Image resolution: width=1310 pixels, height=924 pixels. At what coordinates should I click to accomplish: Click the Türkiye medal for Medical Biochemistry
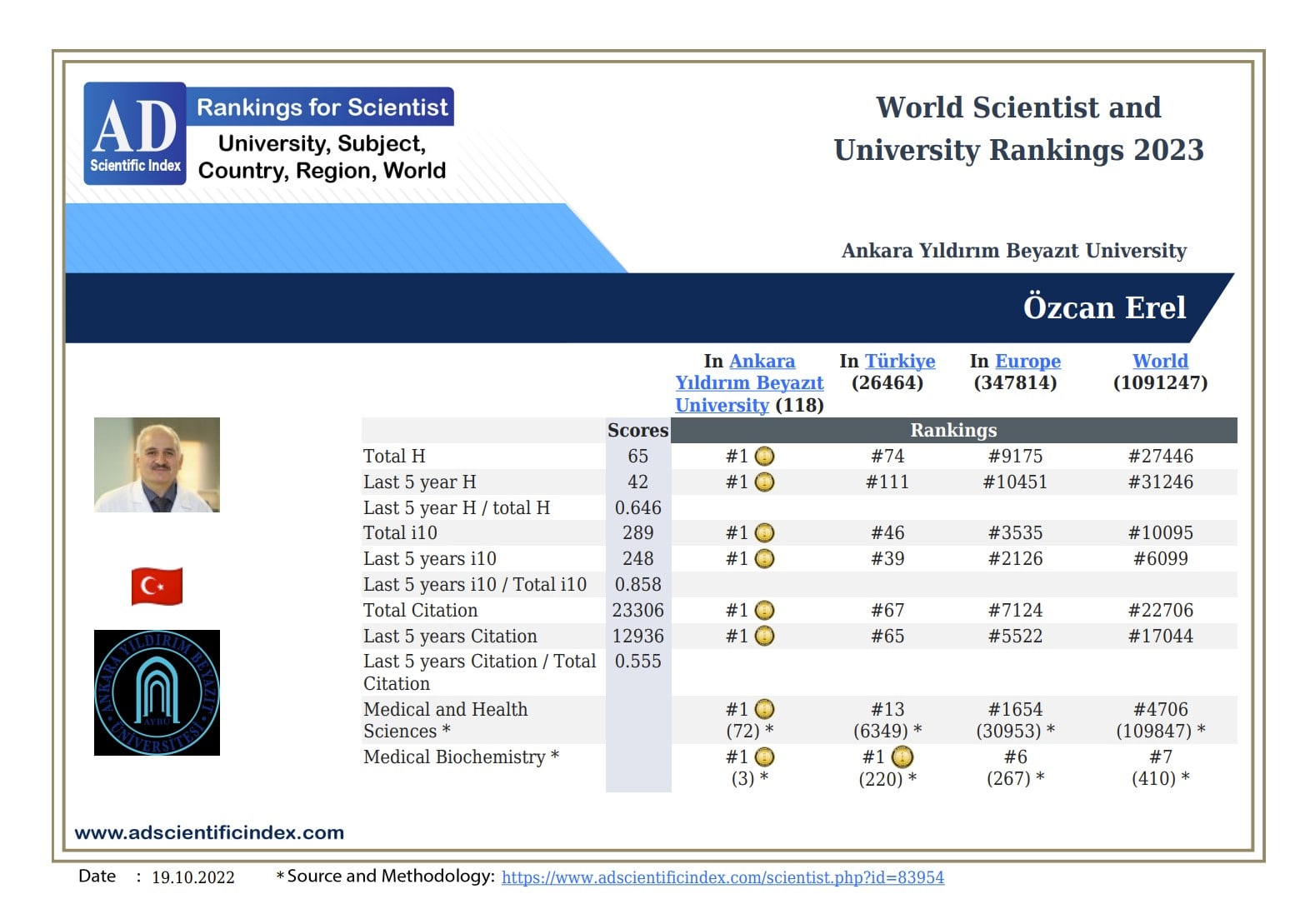[x=902, y=757]
